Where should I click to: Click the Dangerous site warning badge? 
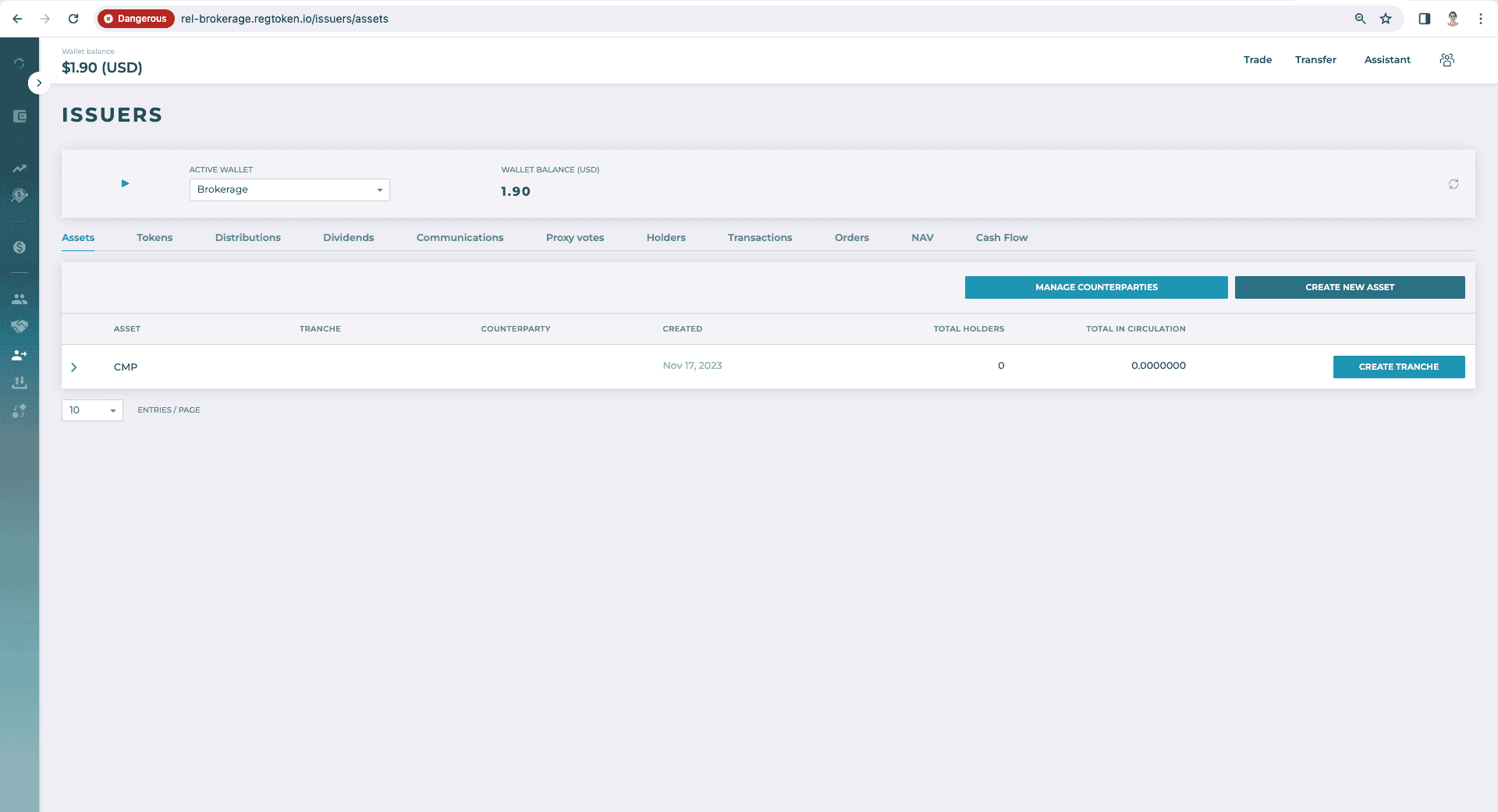[136, 19]
